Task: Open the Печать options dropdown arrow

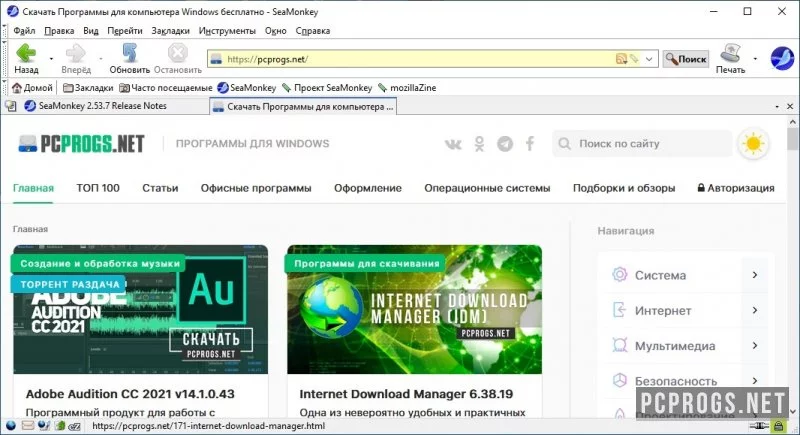Action: coord(755,59)
